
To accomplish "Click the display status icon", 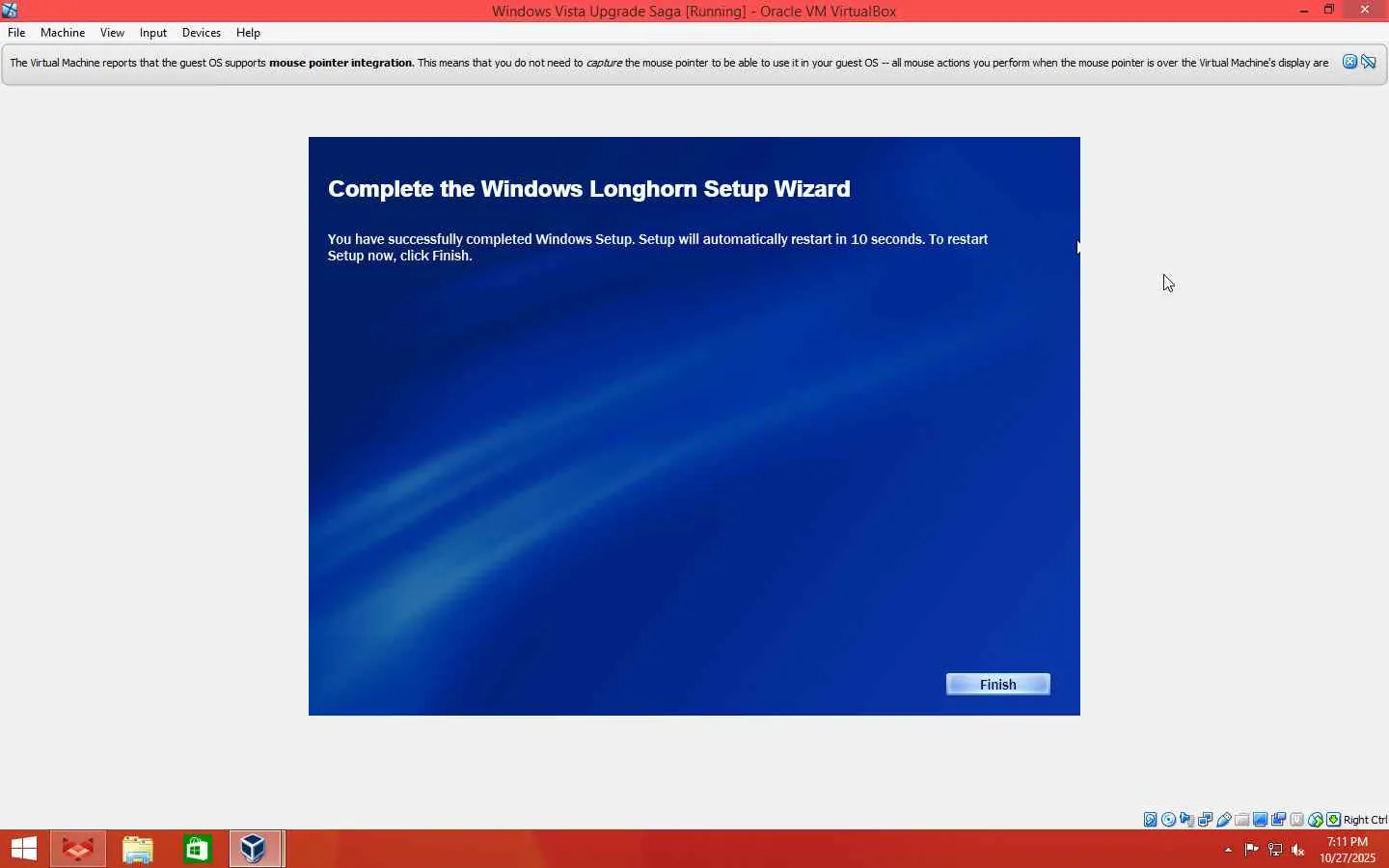I will 1261,820.
